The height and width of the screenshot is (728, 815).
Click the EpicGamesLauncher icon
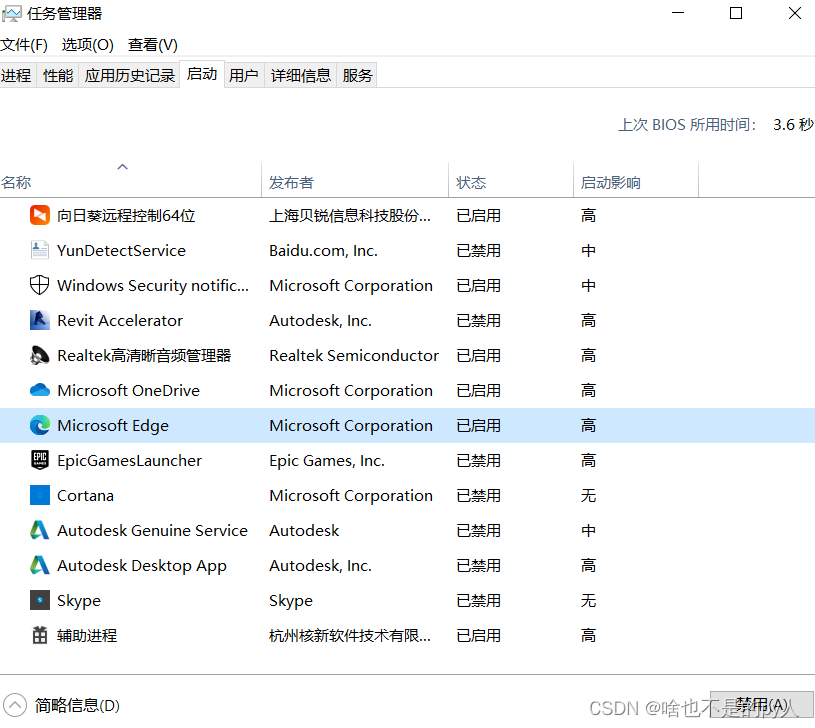click(x=40, y=460)
